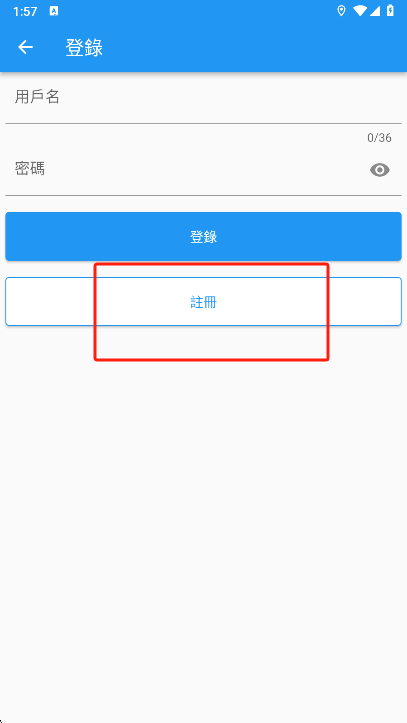Image resolution: width=407 pixels, height=723 pixels.
Task: Click the outlined 註冊 button
Action: [x=203, y=302]
